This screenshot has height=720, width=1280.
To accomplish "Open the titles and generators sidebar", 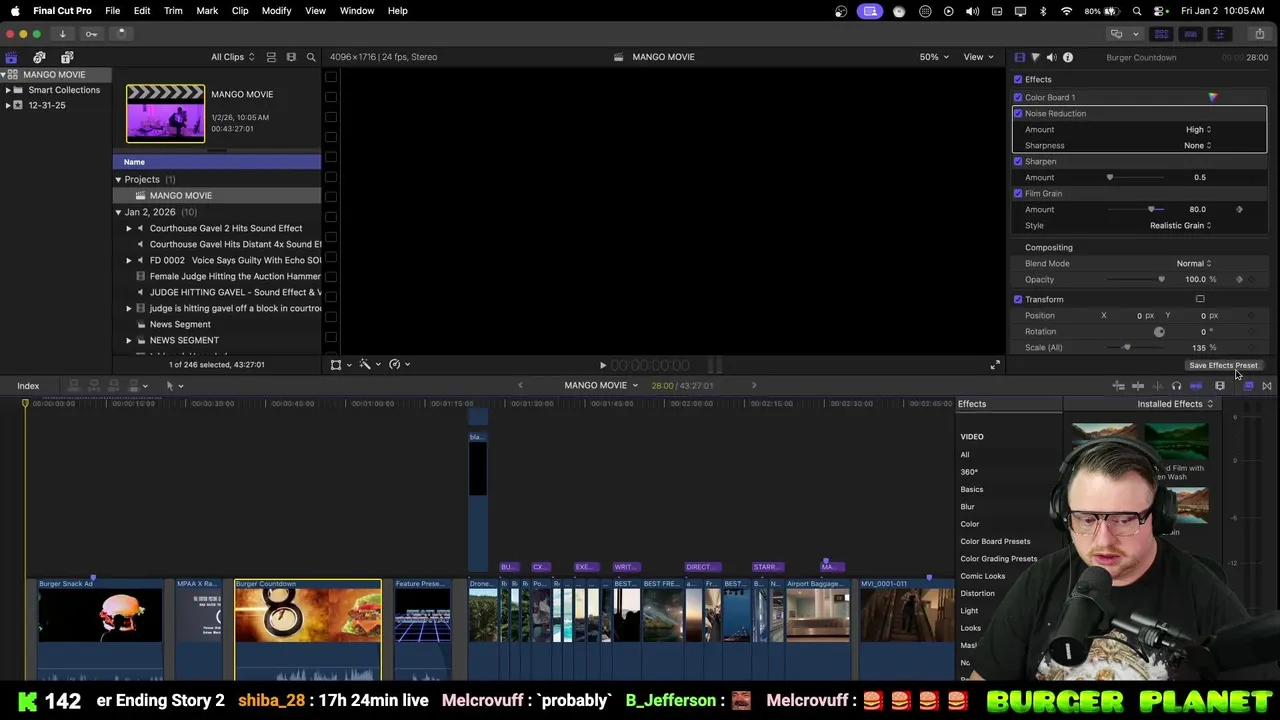I will (x=67, y=58).
